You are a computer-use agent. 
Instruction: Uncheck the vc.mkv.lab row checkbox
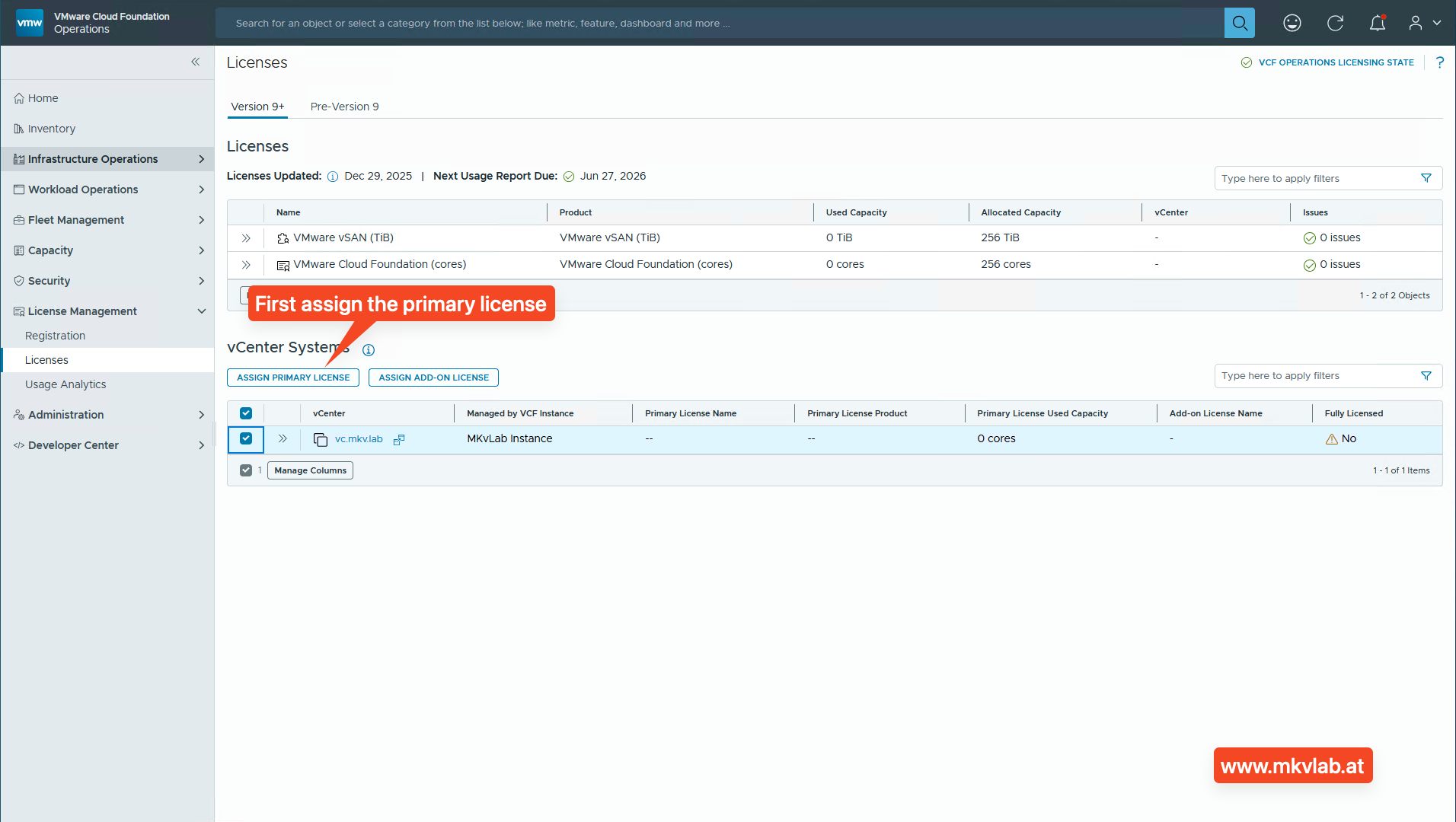(x=245, y=439)
